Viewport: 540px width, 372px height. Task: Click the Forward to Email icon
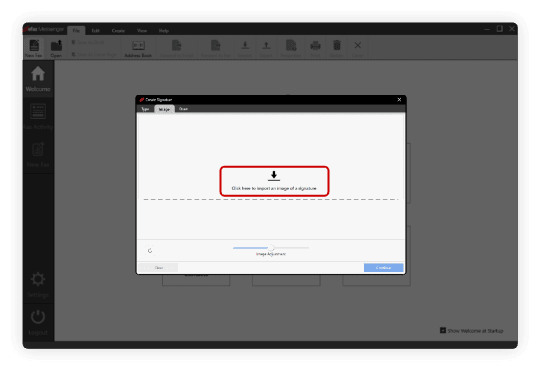(x=176, y=45)
